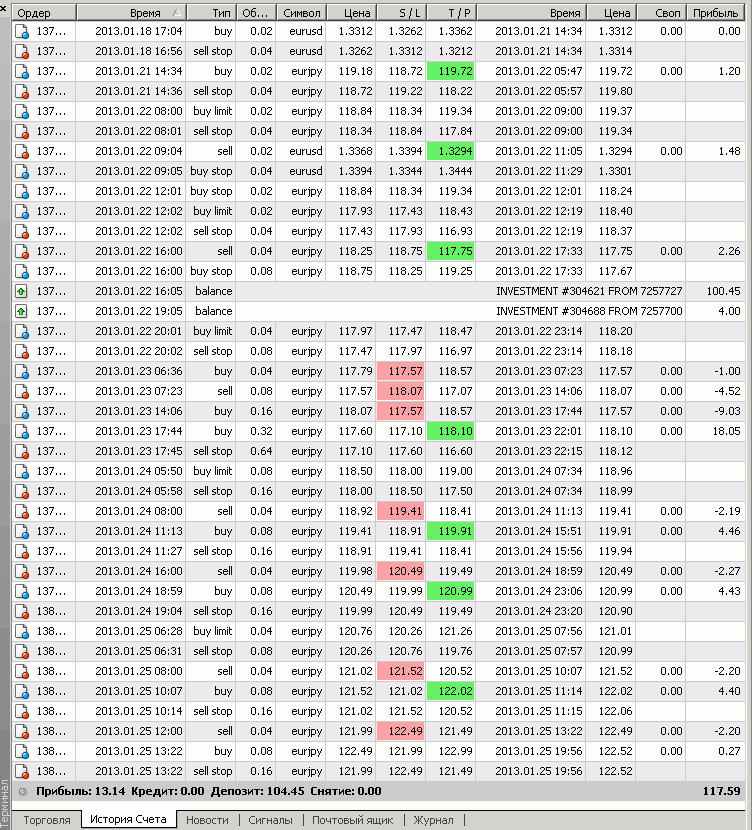Viewport: 752px width, 830px height.
Task: Select order icon of buy limit opened 2013.01.22 20:01
Action: (x=22, y=332)
